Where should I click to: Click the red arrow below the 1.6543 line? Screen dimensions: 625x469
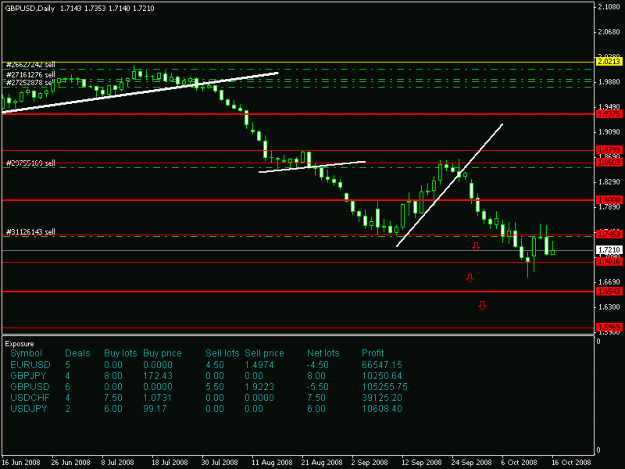point(482,306)
